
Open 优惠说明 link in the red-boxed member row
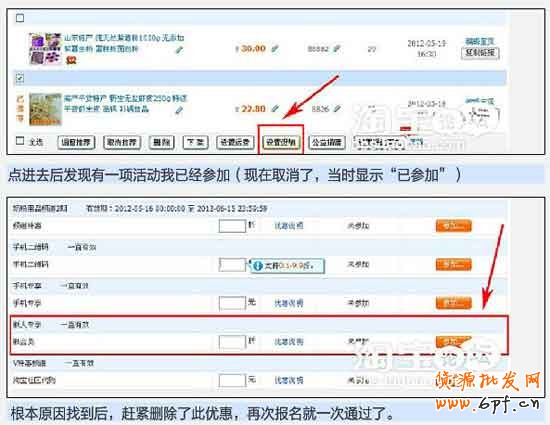tap(289, 342)
